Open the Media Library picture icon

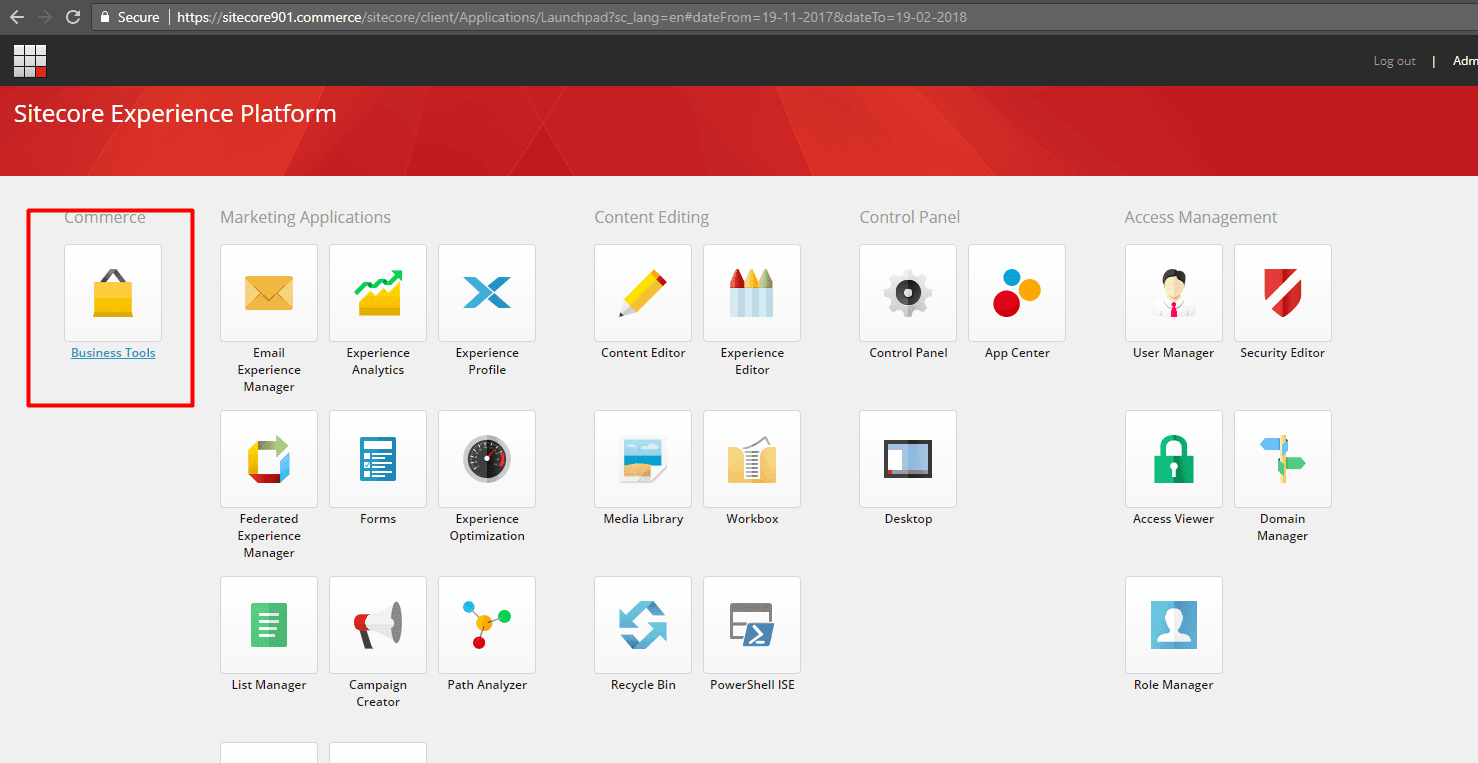pos(643,459)
